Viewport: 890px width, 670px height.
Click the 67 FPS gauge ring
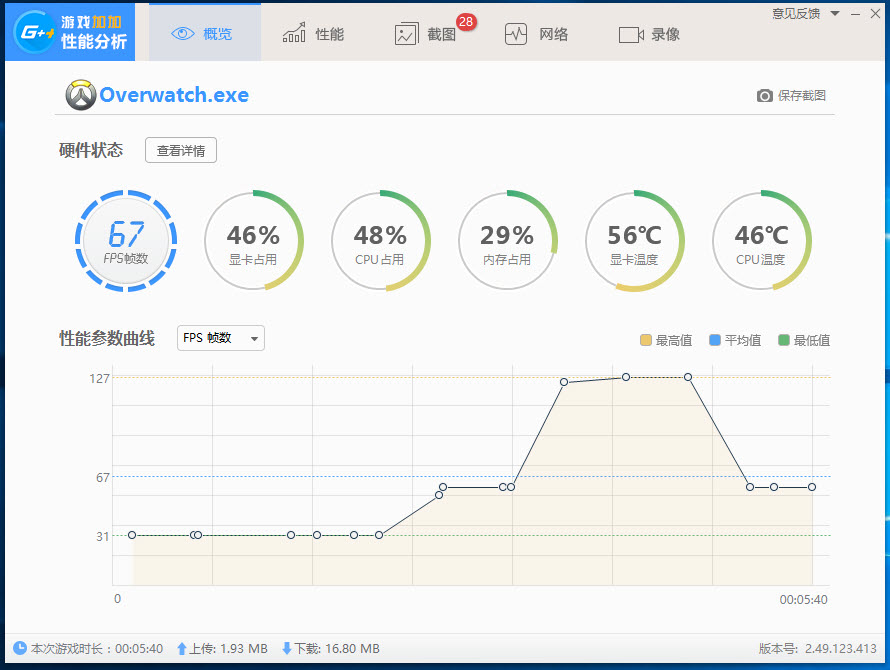click(x=126, y=241)
